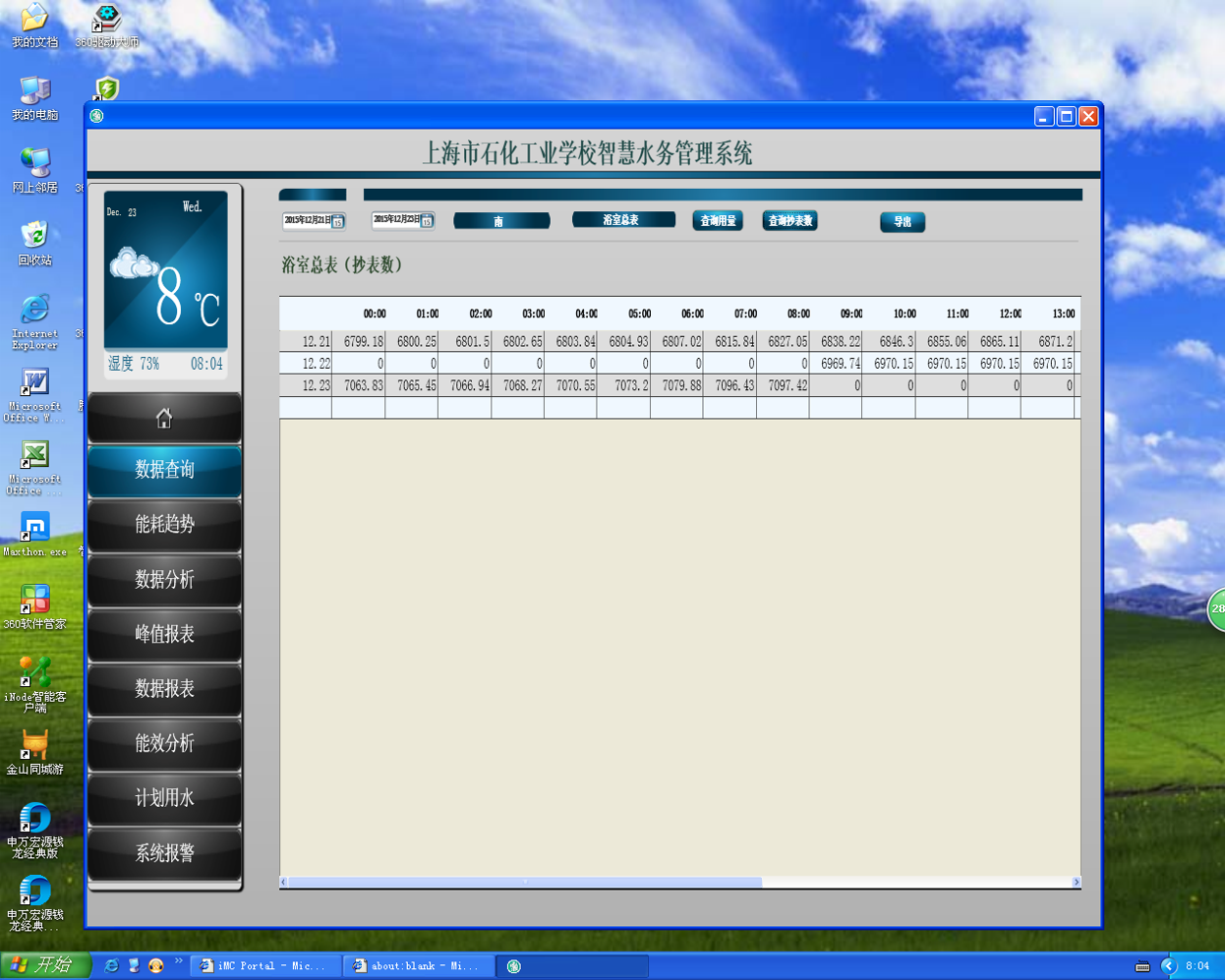Click the home icon in the sidebar
Screen dimensions: 1225x980
tap(164, 419)
